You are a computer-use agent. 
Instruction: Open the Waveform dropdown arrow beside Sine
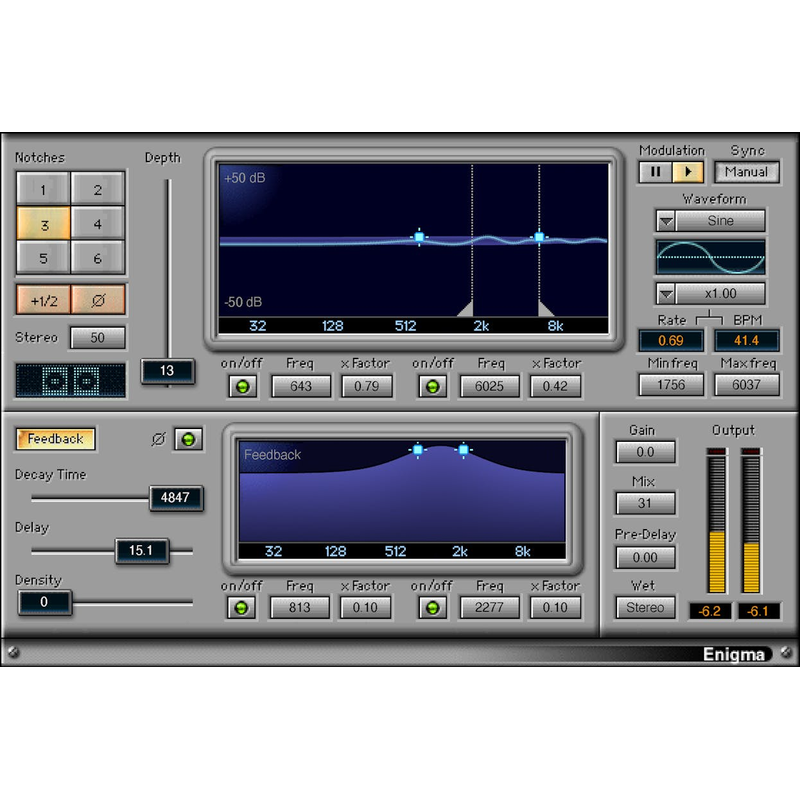coord(666,221)
